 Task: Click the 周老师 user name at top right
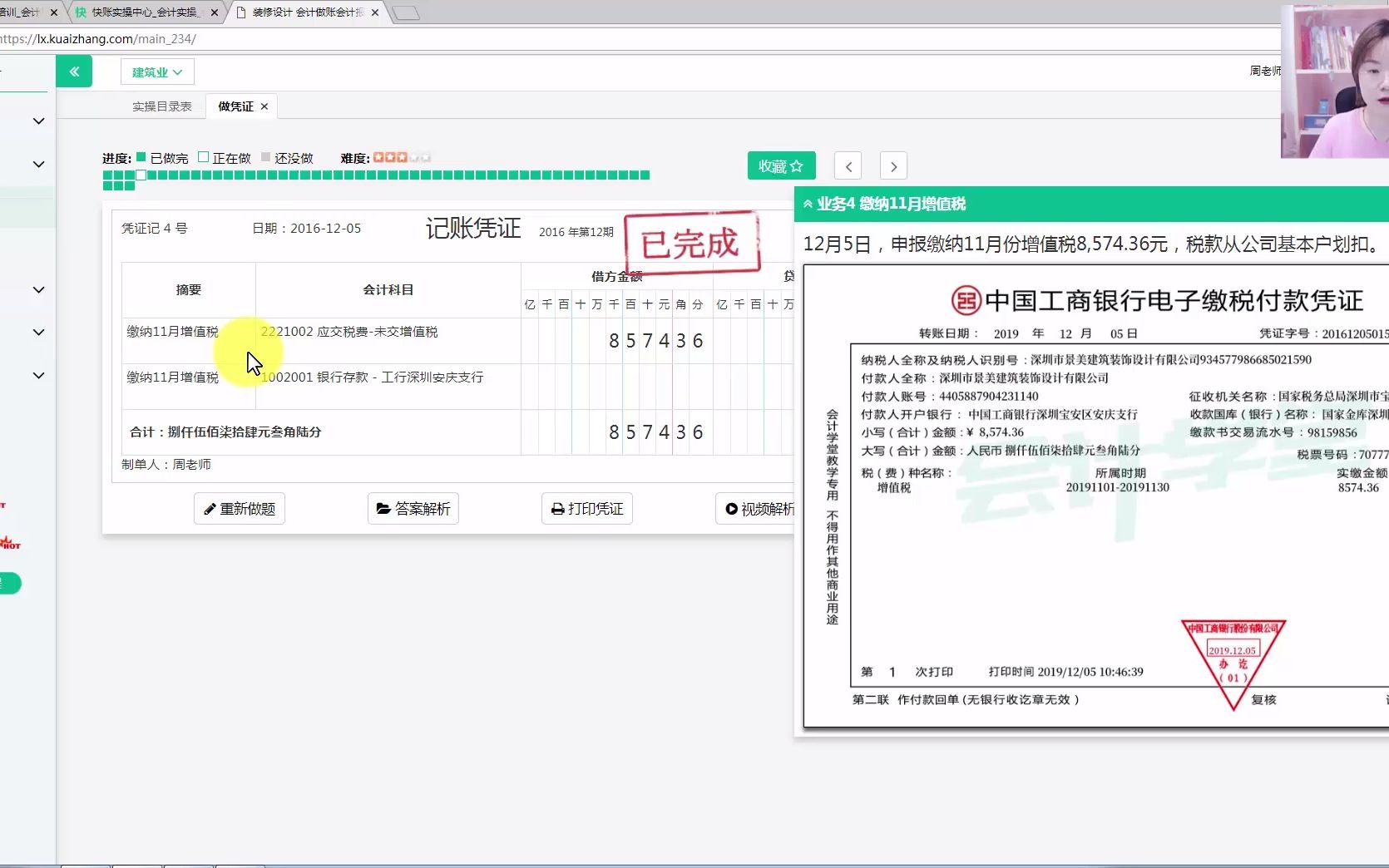click(x=1265, y=72)
